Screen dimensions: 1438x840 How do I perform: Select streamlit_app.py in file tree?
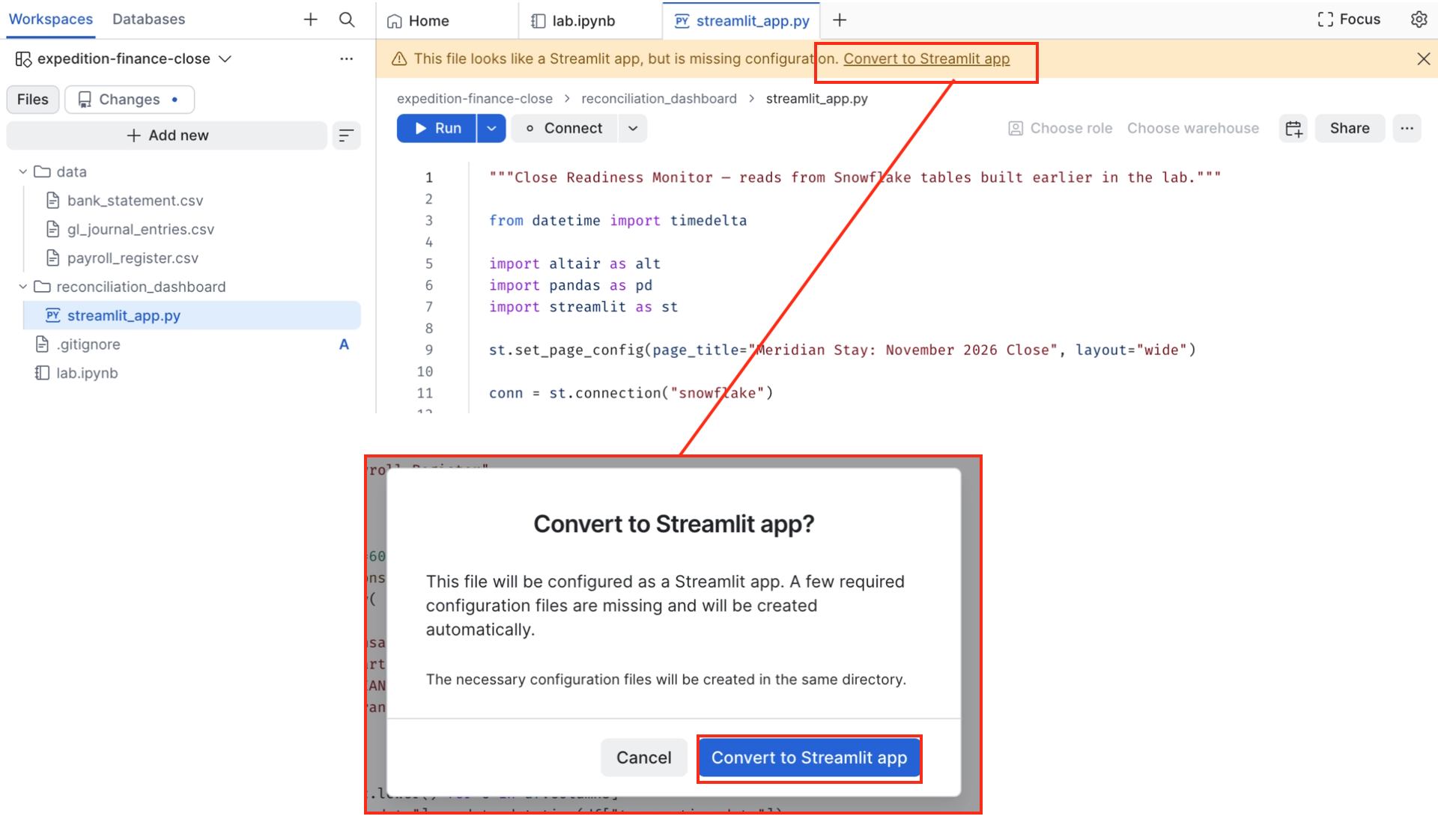[x=192, y=315]
